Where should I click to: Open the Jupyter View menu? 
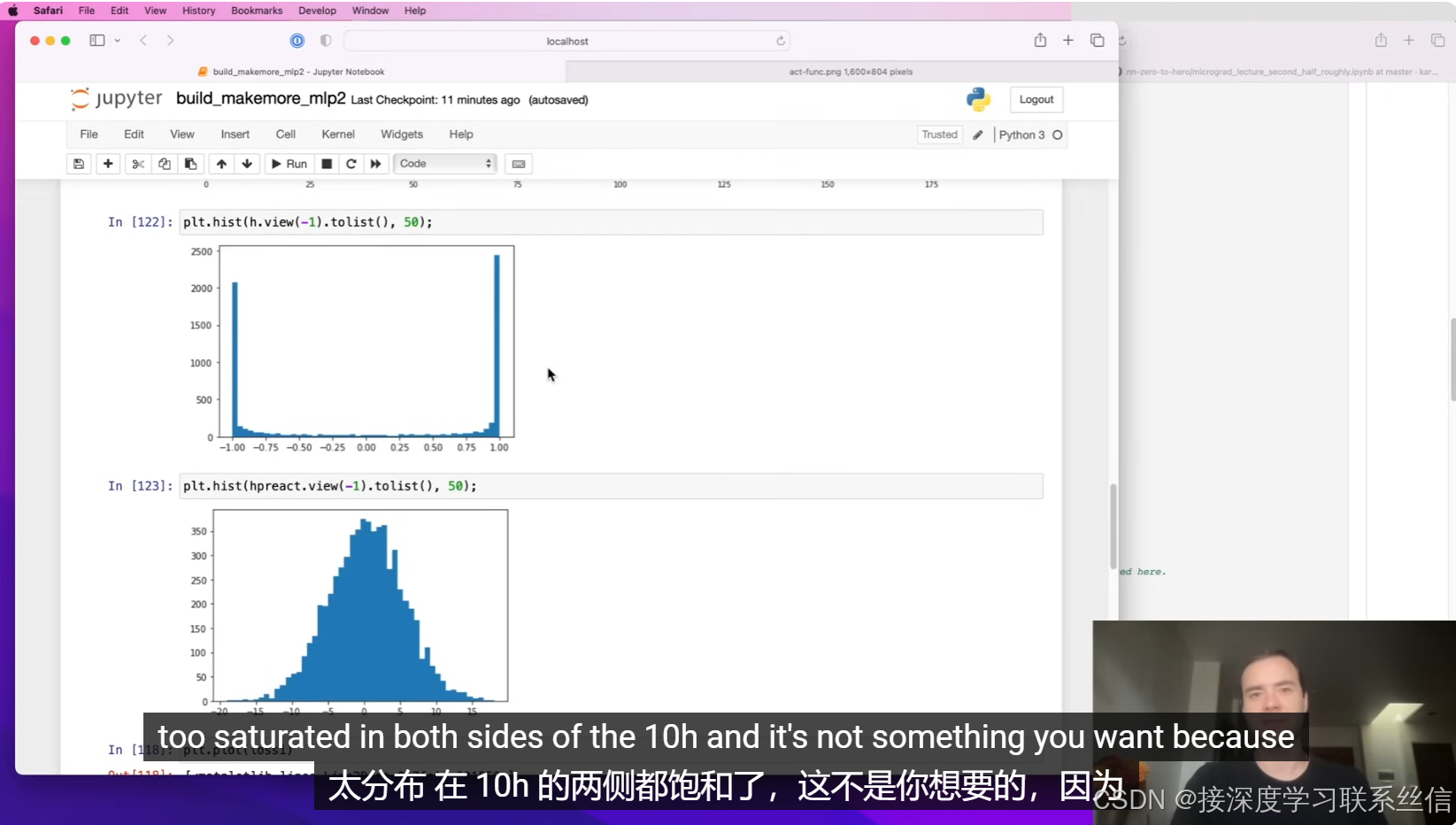point(181,135)
